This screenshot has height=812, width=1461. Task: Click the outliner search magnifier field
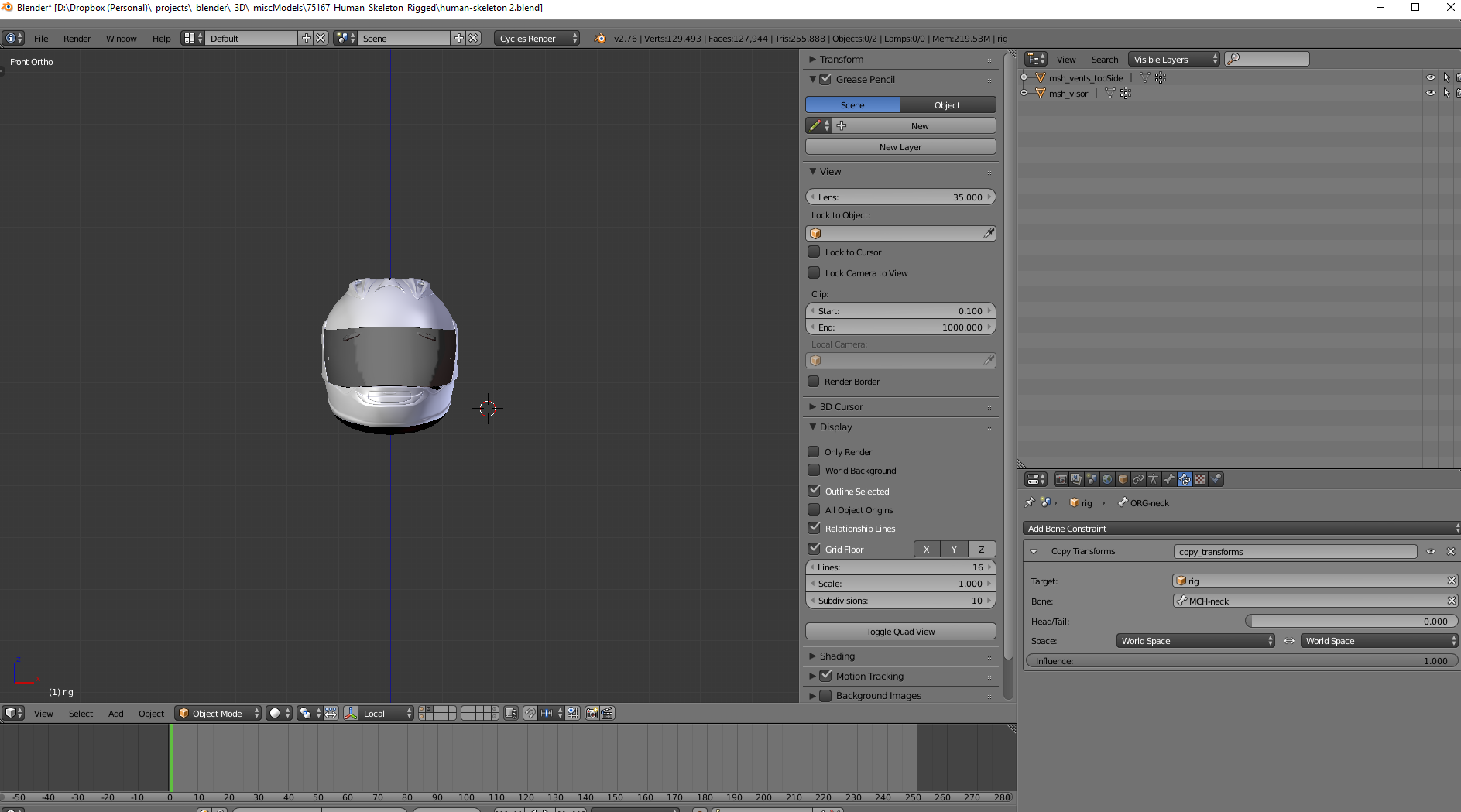click(1267, 59)
